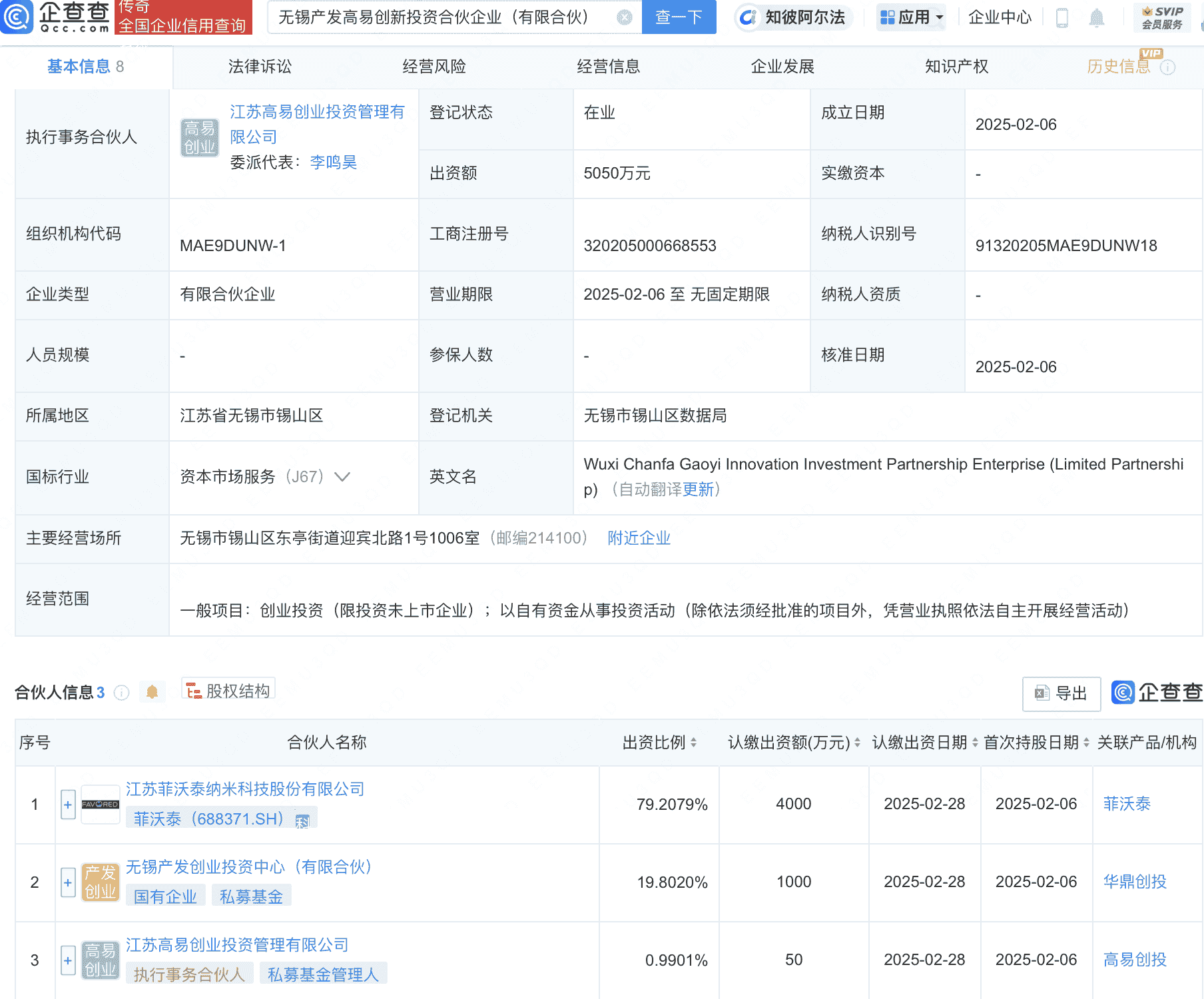Open the mobile phone app icon
1204x999 pixels.
click(1062, 17)
